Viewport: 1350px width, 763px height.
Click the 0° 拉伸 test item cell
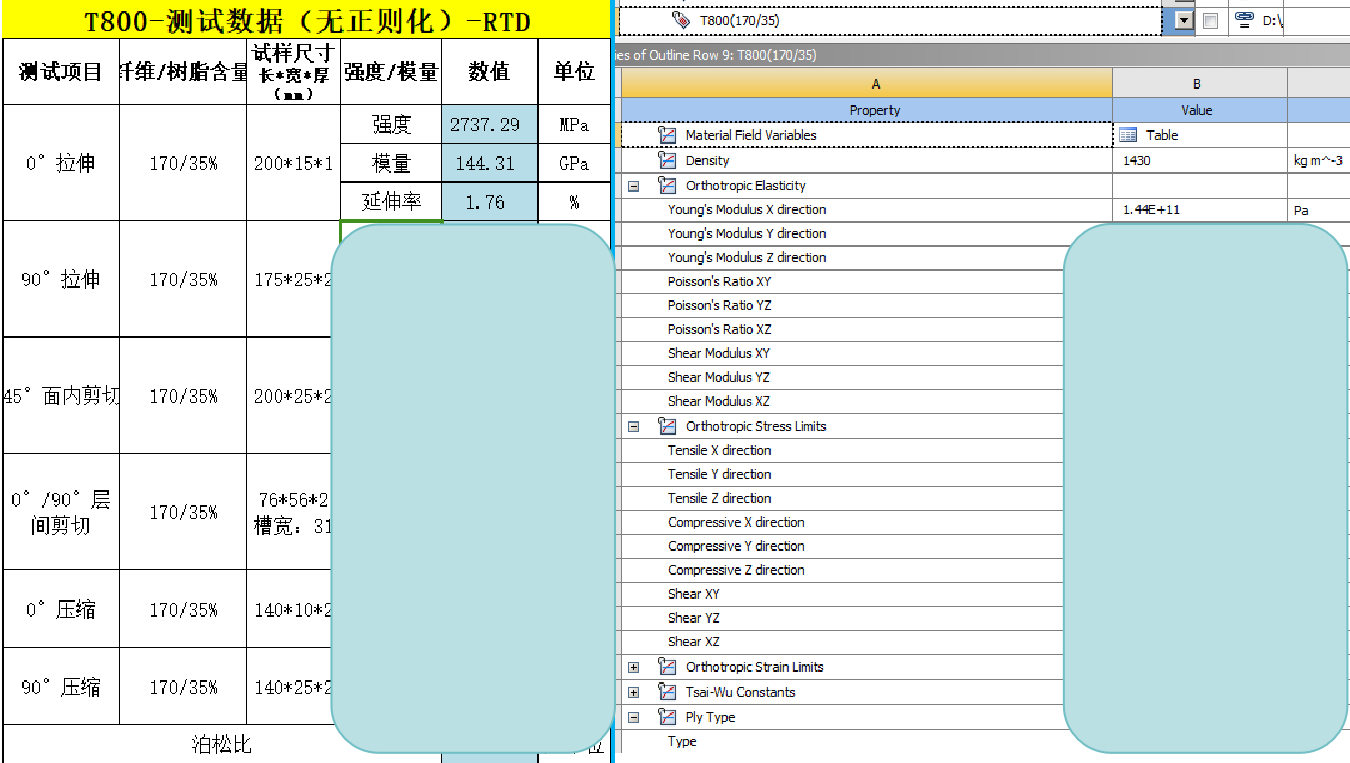click(61, 163)
